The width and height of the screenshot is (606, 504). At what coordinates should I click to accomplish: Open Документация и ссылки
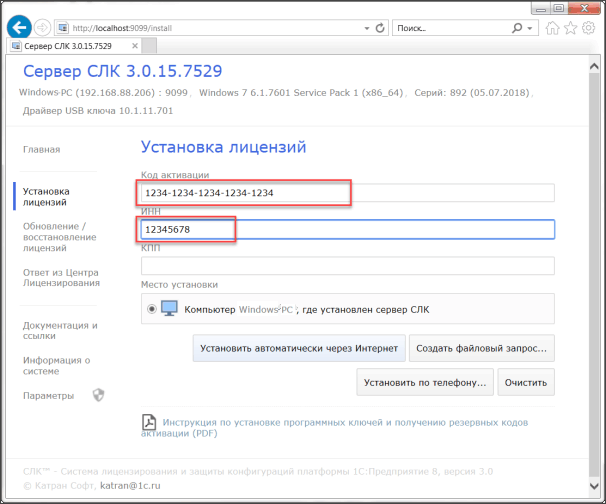click(x=60, y=330)
